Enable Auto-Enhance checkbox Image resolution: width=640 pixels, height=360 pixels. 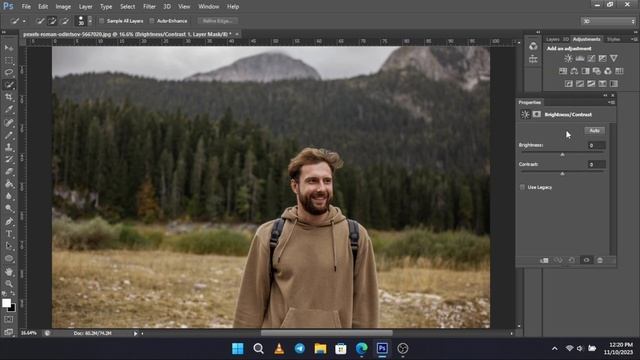(152, 21)
